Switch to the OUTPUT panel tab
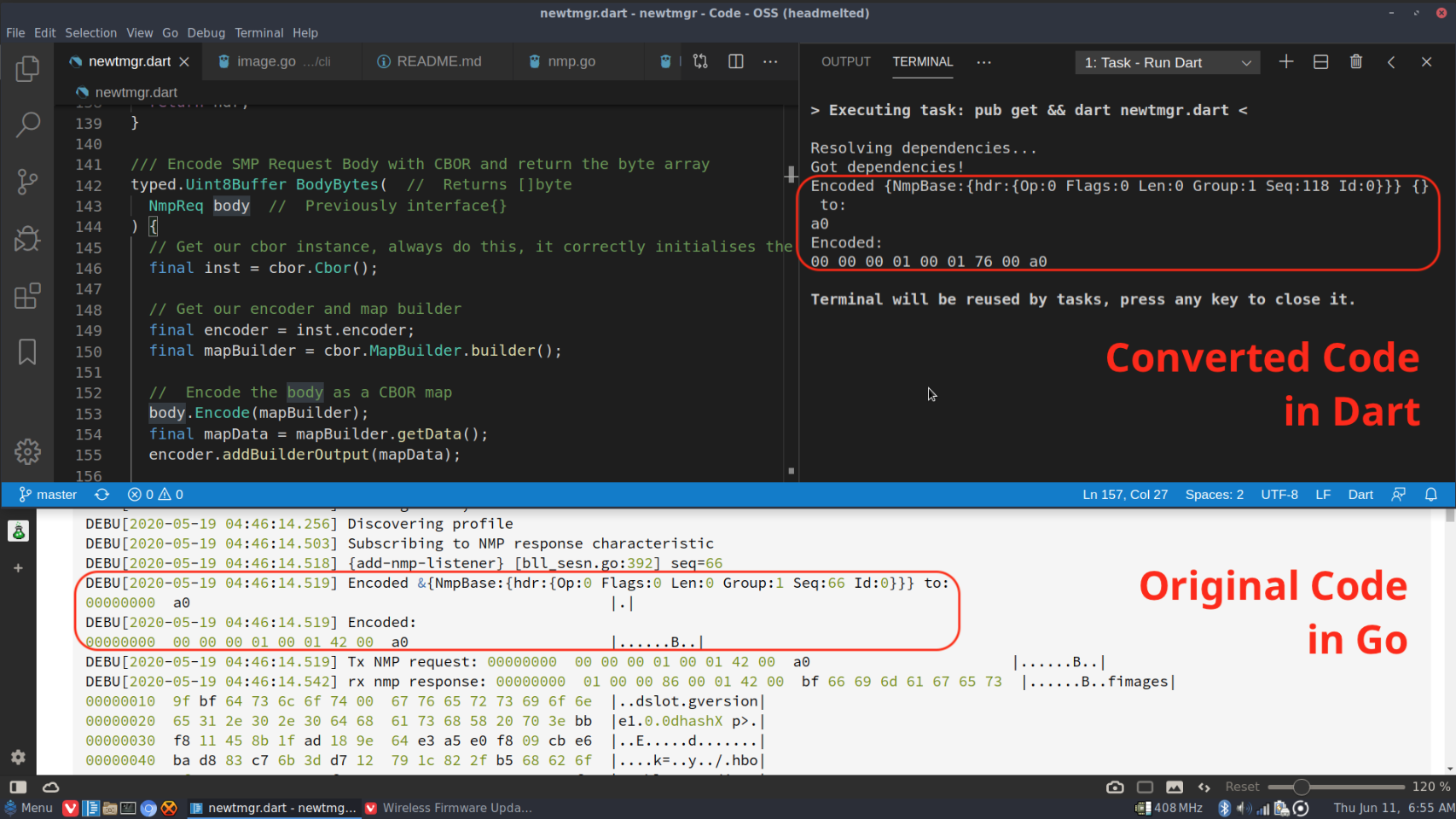Screen dimensions: 1456x819 [845, 62]
